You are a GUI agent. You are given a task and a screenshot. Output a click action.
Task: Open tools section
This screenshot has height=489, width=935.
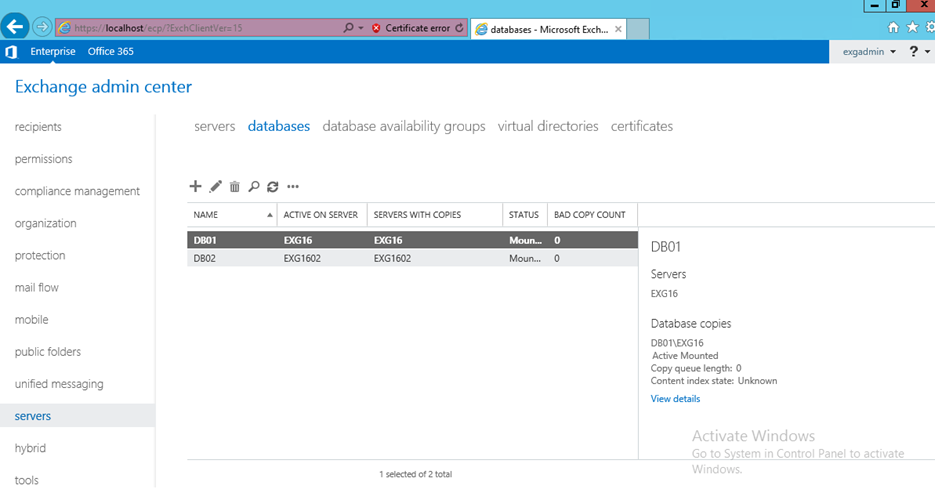tap(26, 480)
